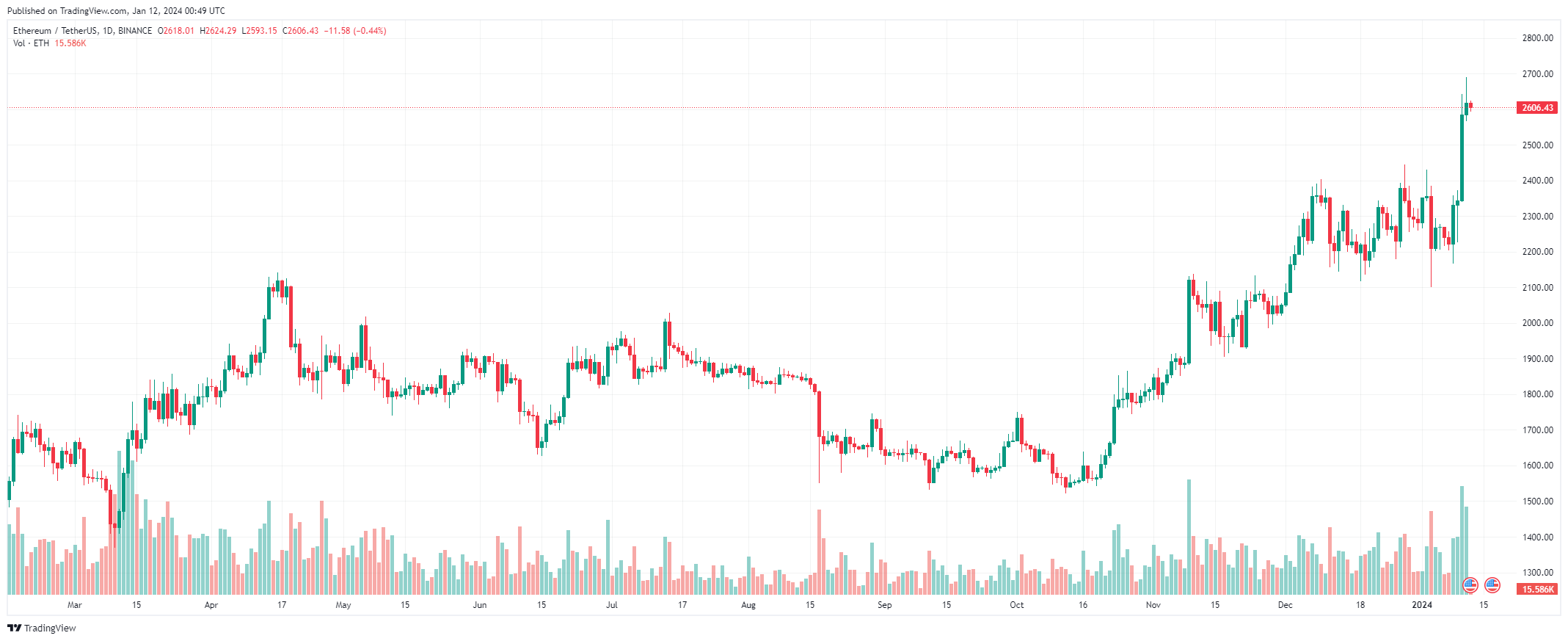Viewport: 1568px width, 641px height.
Task: Click the Vol · ETH indicator legend
Action: pos(32,43)
